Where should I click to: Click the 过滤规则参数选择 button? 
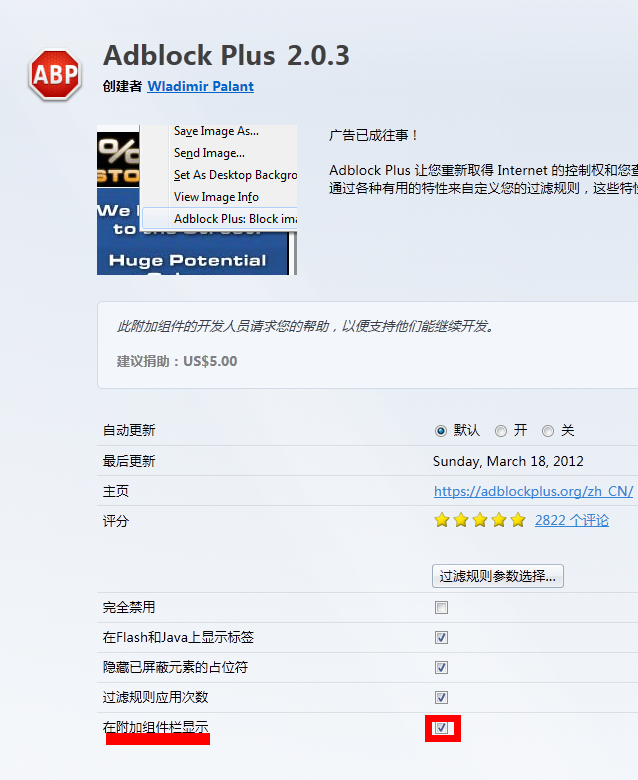[x=498, y=576]
